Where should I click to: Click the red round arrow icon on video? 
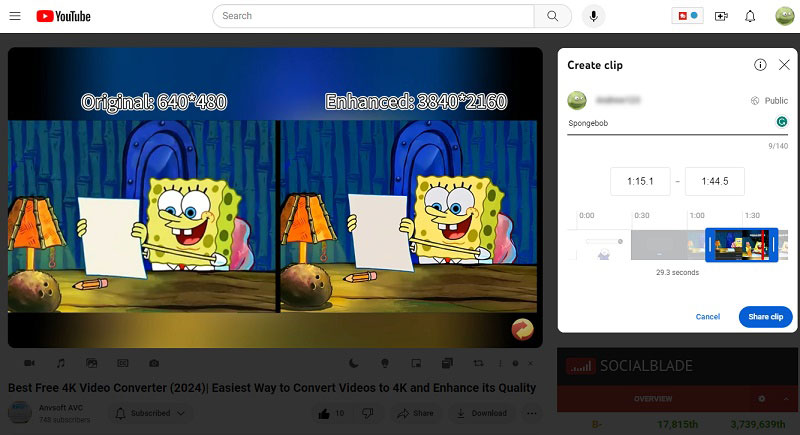point(522,329)
